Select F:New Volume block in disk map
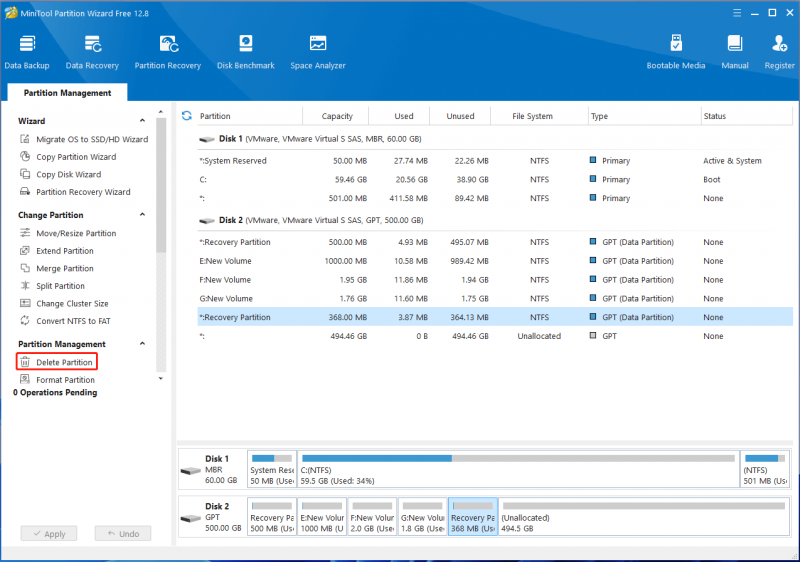The image size is (800, 562). click(x=372, y=516)
